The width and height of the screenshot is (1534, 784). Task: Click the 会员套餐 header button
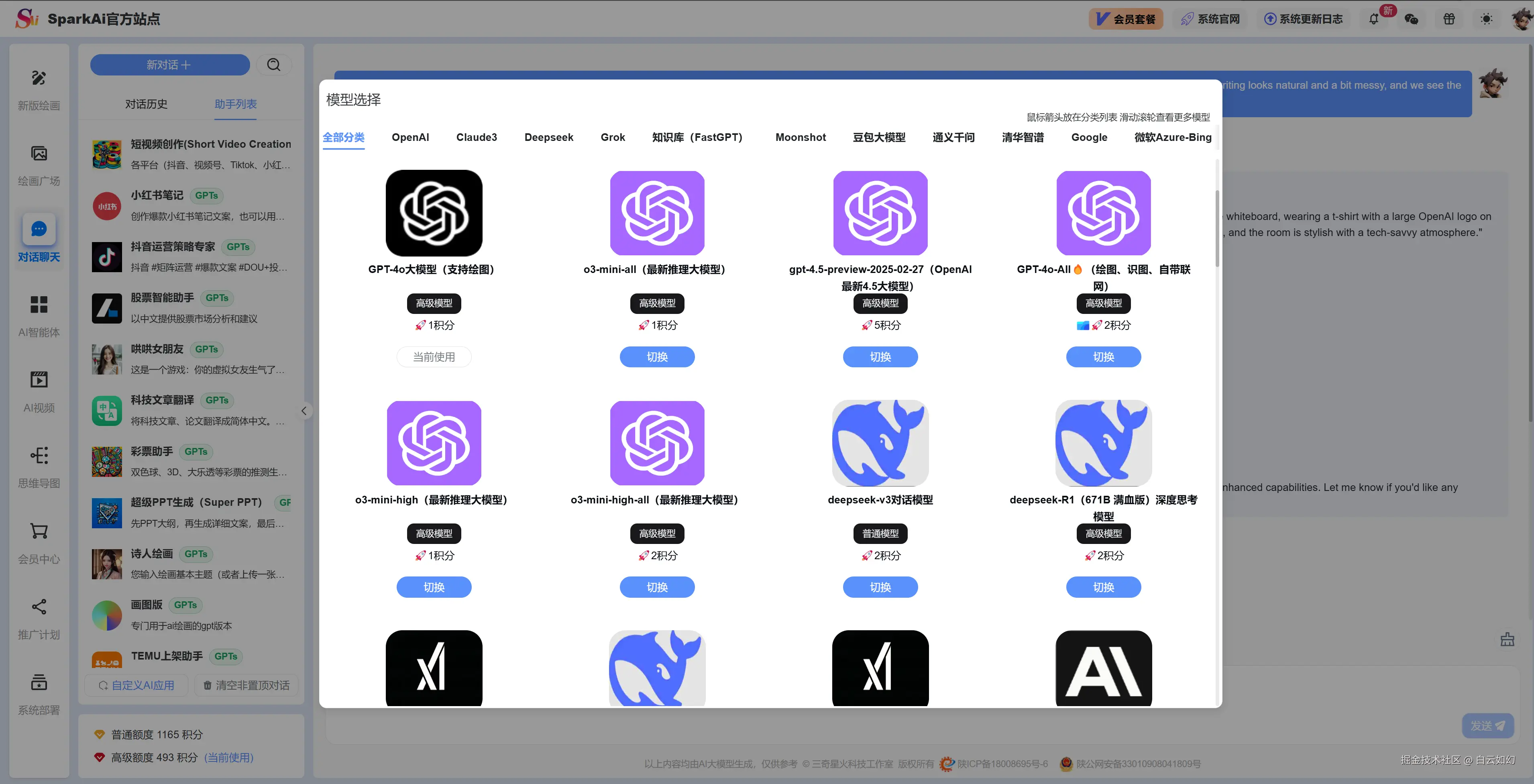(1125, 19)
